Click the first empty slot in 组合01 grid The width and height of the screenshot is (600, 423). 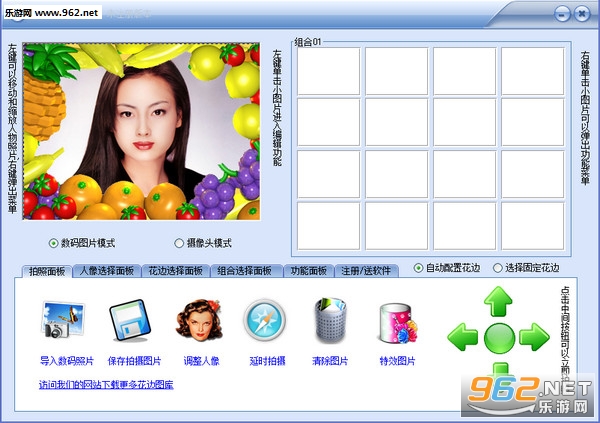329,71
